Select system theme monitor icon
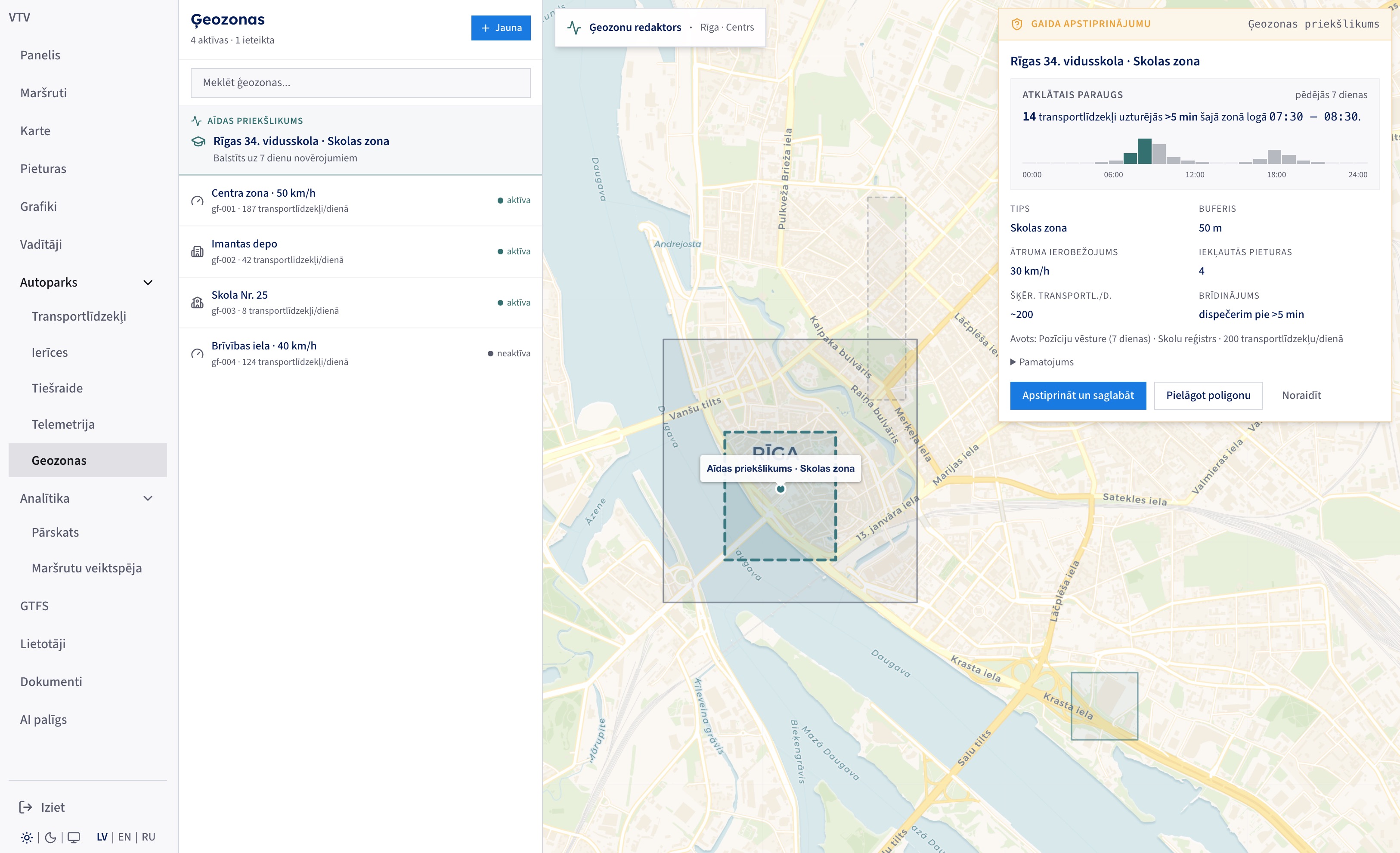The width and height of the screenshot is (1400, 853). (74, 837)
